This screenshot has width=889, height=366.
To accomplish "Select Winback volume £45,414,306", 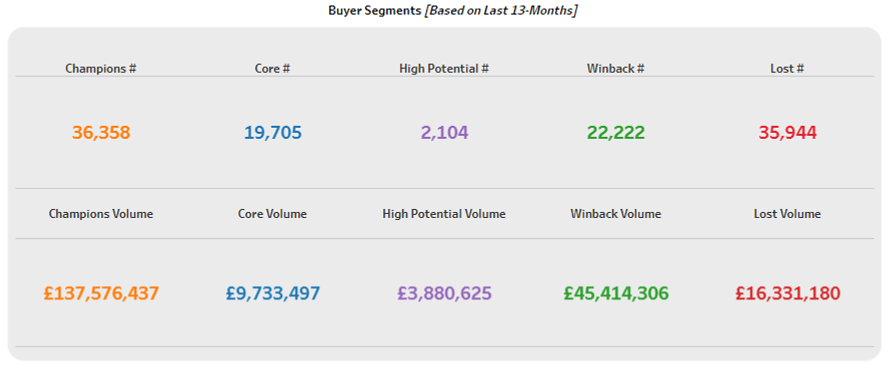I will point(616,293).
